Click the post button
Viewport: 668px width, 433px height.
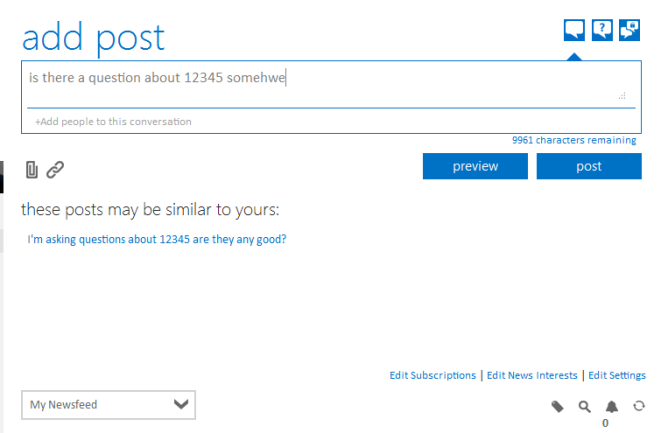tap(589, 166)
